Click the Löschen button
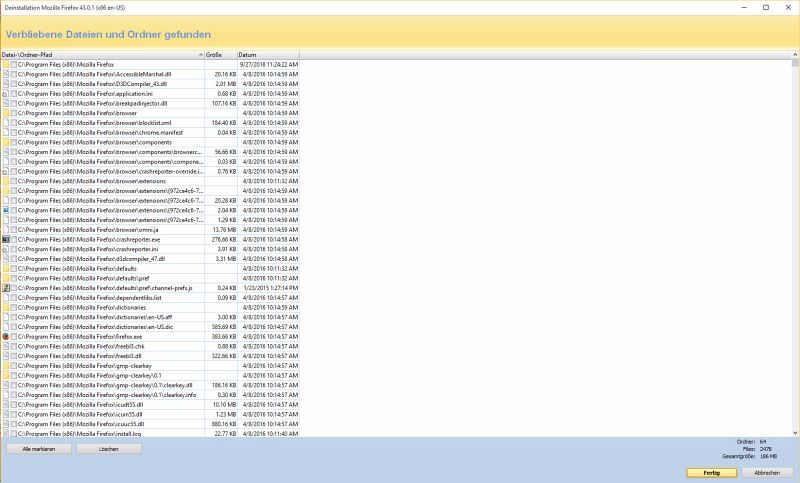 [x=109, y=449]
